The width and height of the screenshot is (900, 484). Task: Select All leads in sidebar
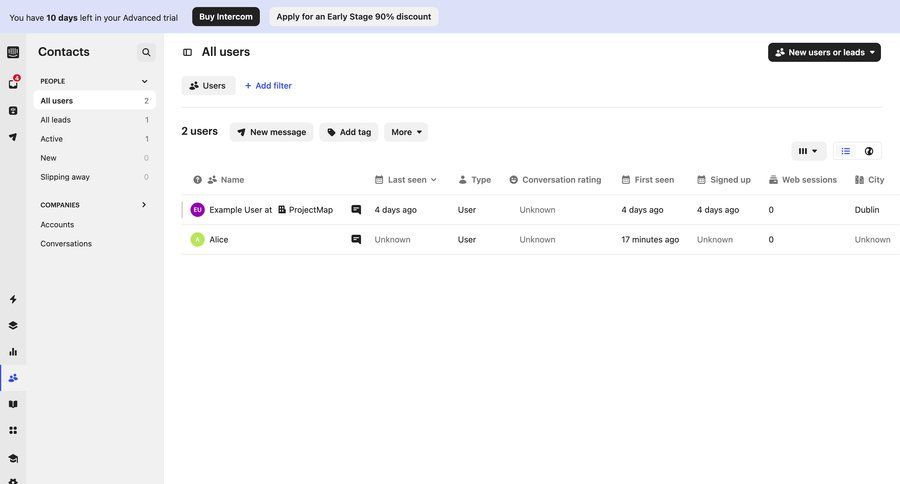(x=95, y=119)
